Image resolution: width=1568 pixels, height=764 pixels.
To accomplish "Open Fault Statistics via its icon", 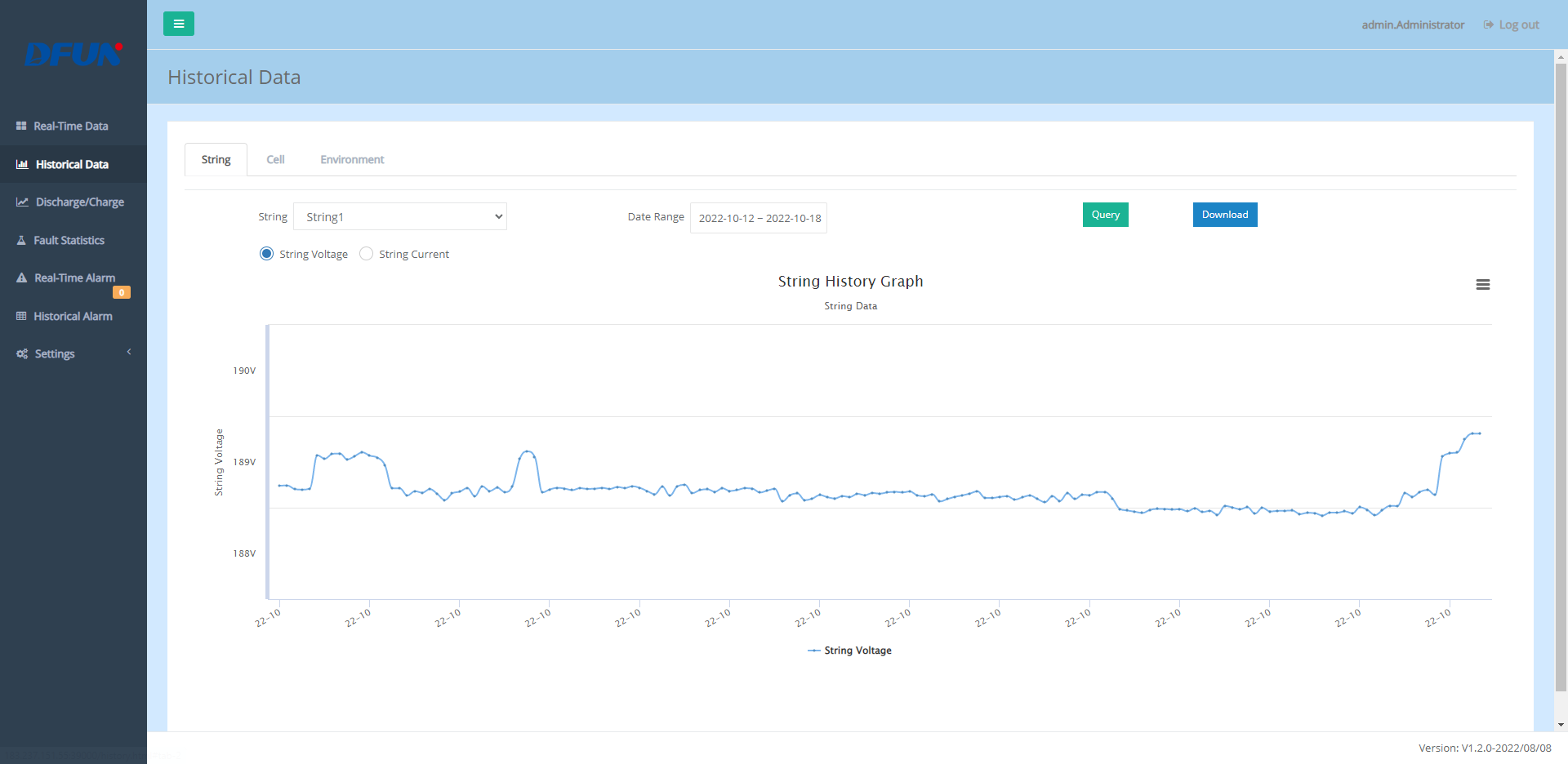I will [x=20, y=240].
